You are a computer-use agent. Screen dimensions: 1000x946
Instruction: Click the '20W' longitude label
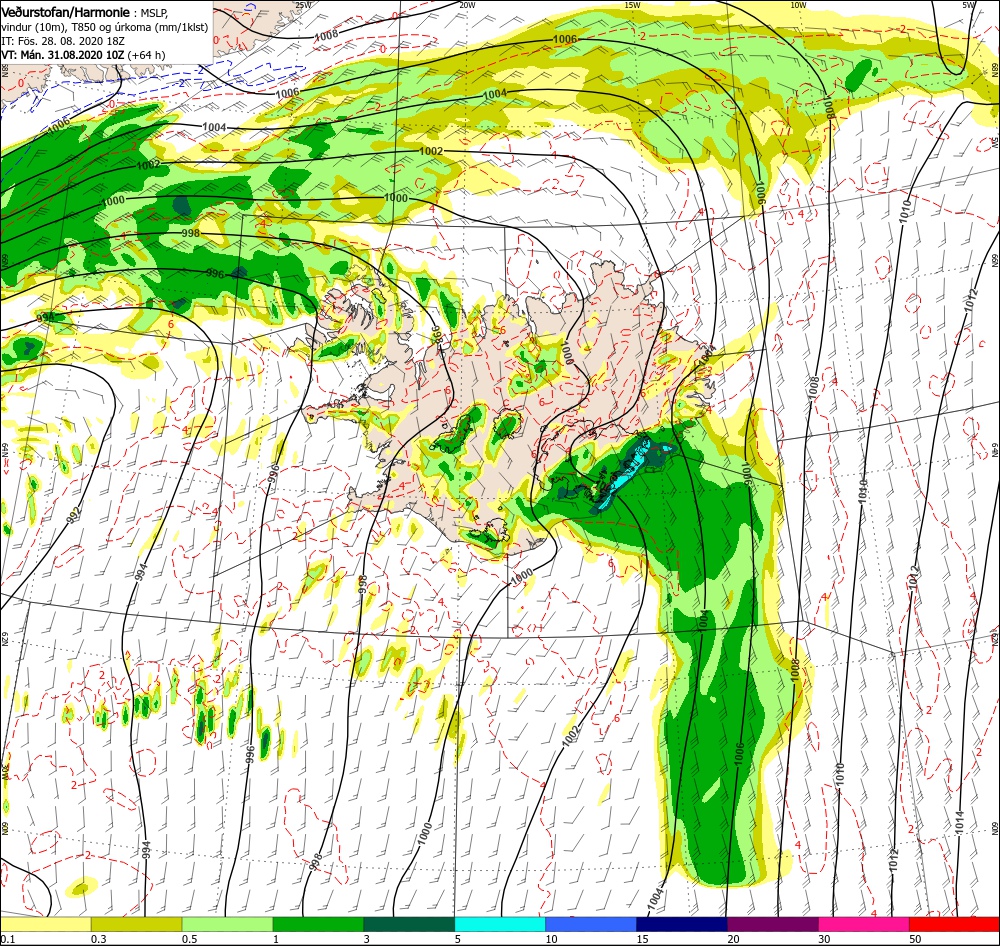pyautogui.click(x=467, y=5)
